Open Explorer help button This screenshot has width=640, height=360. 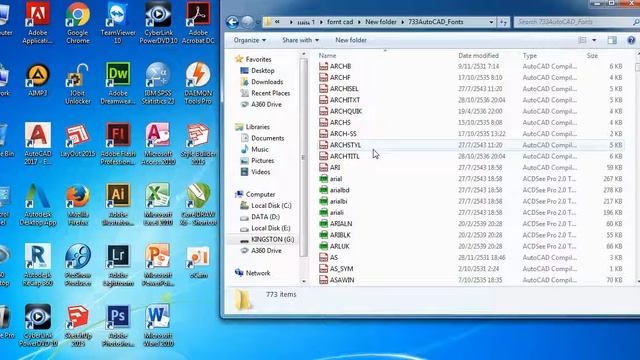pos(631,40)
